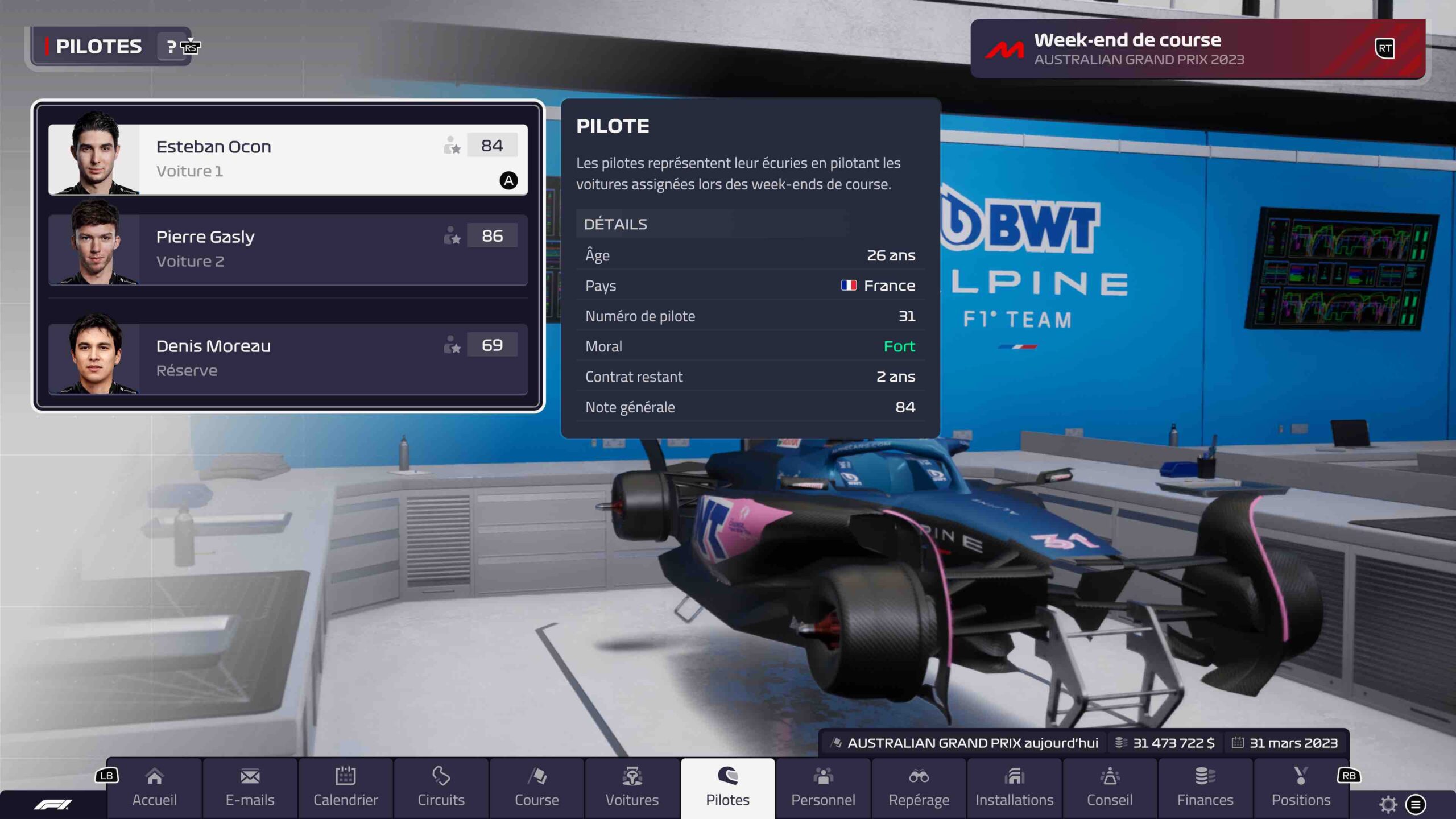
Task: Click the A button icon on Ocon's row
Action: pyautogui.click(x=508, y=181)
